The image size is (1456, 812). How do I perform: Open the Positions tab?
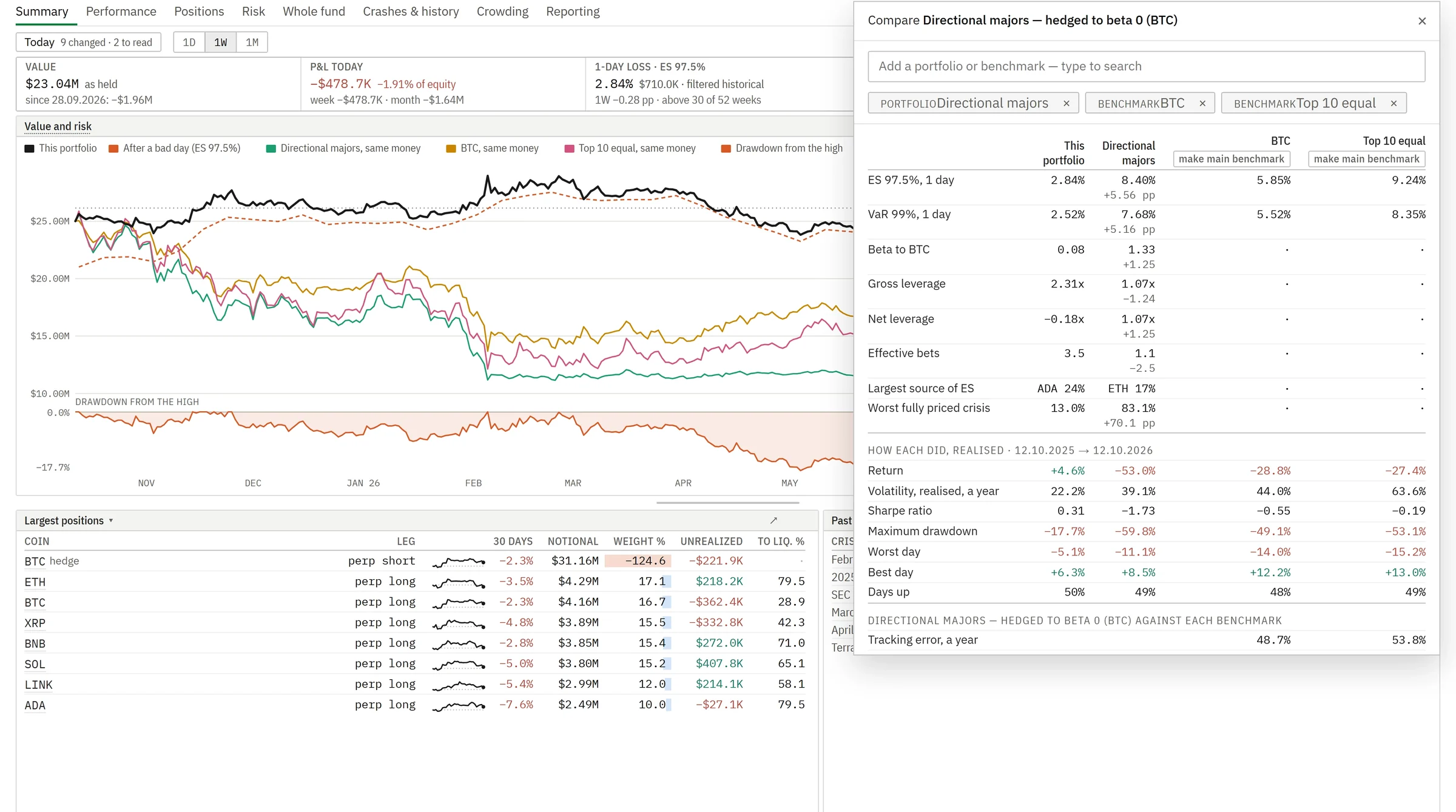point(198,12)
